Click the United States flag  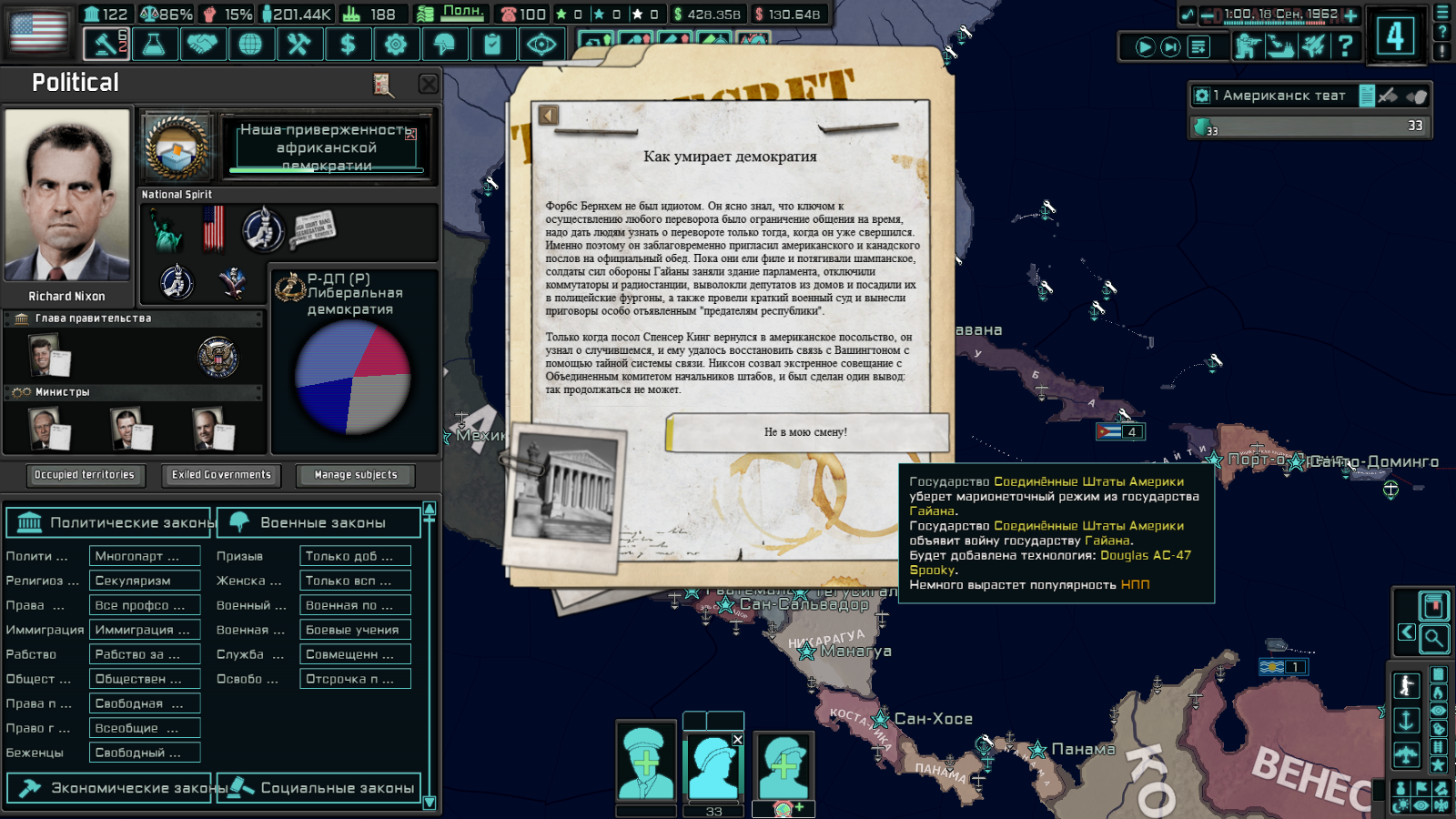(37, 32)
